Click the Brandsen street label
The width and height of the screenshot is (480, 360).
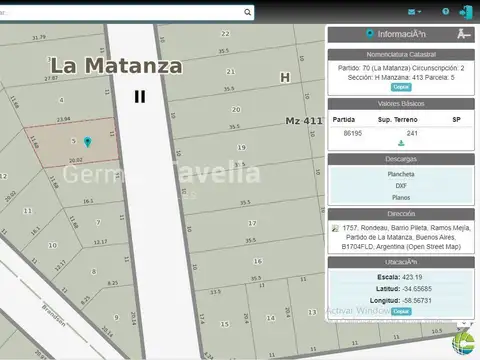click(x=54, y=315)
